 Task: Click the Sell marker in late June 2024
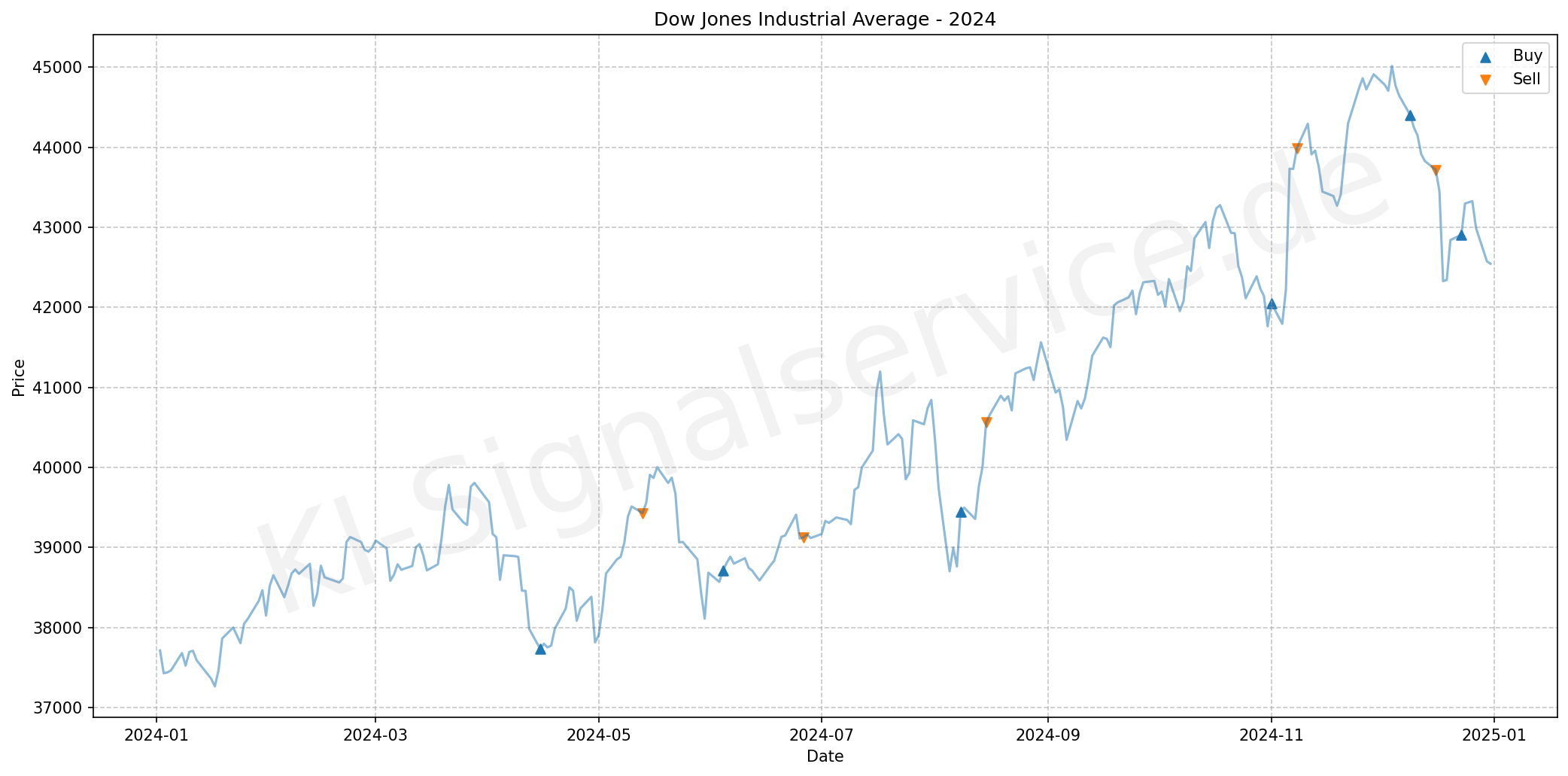pos(804,537)
